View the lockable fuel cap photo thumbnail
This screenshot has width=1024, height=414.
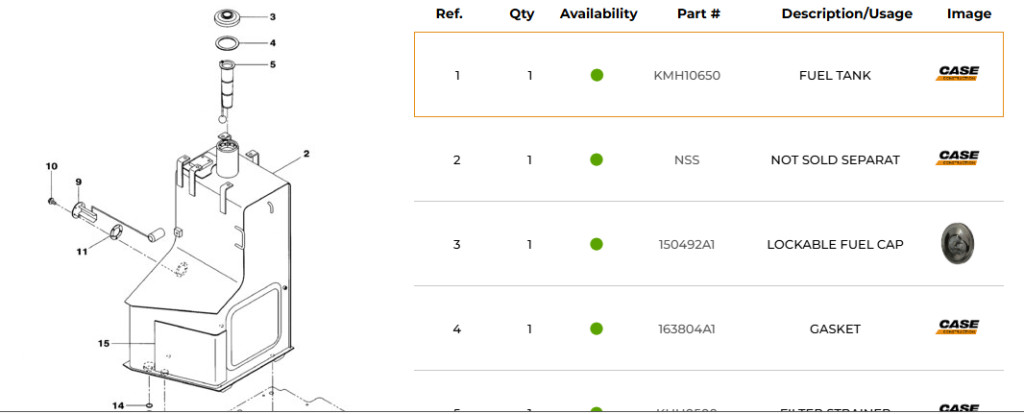click(x=957, y=244)
